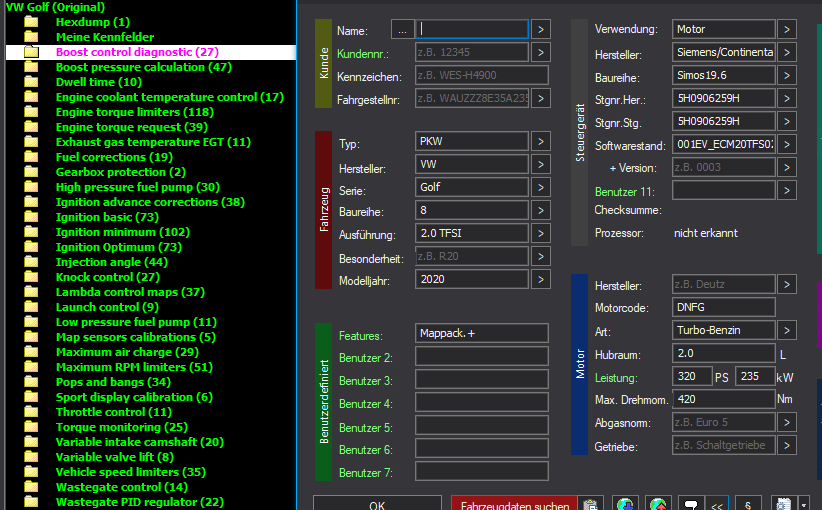Open the > list for Serie Golf

tap(540, 187)
